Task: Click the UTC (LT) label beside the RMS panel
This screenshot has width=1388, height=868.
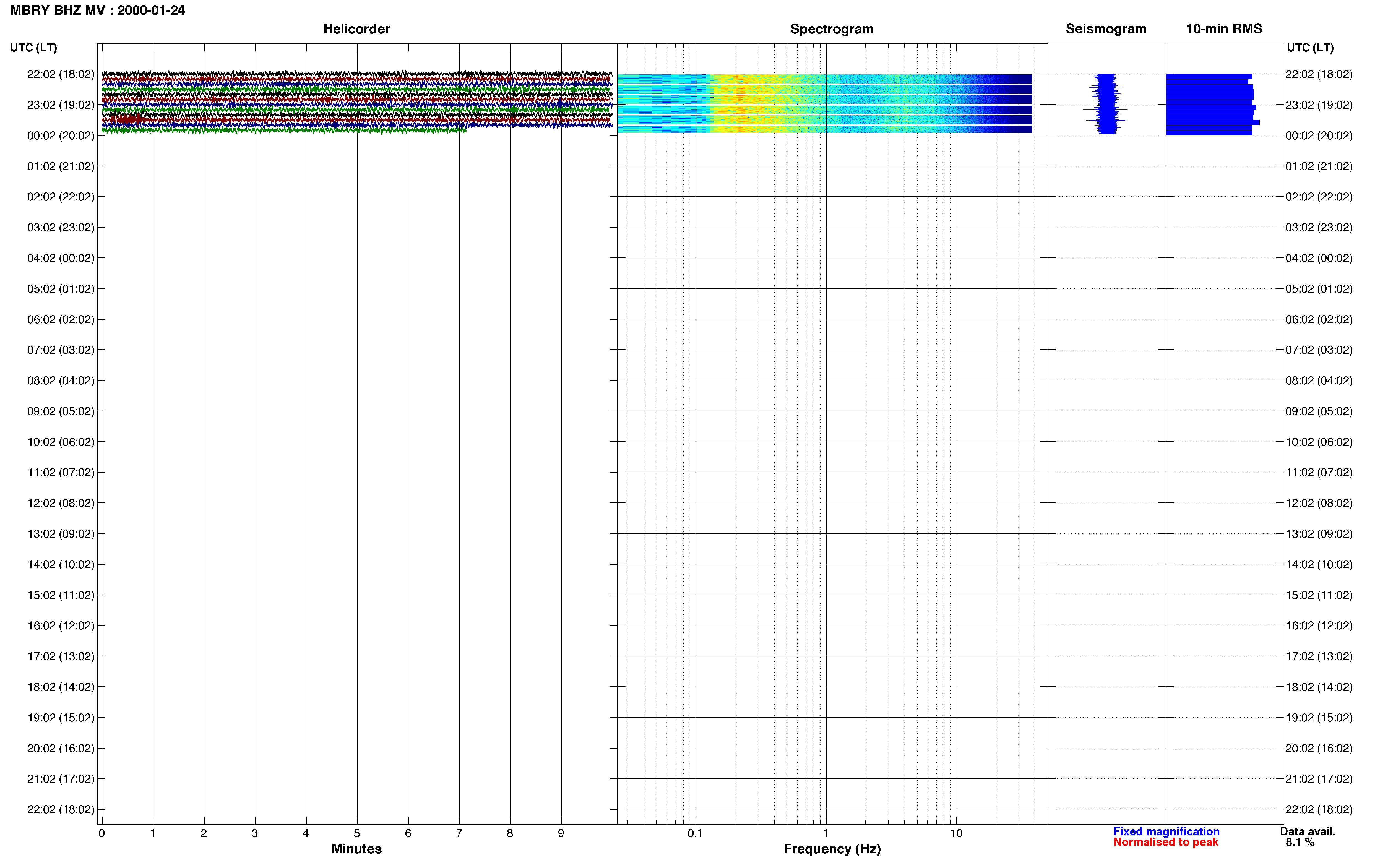Action: (x=1310, y=48)
